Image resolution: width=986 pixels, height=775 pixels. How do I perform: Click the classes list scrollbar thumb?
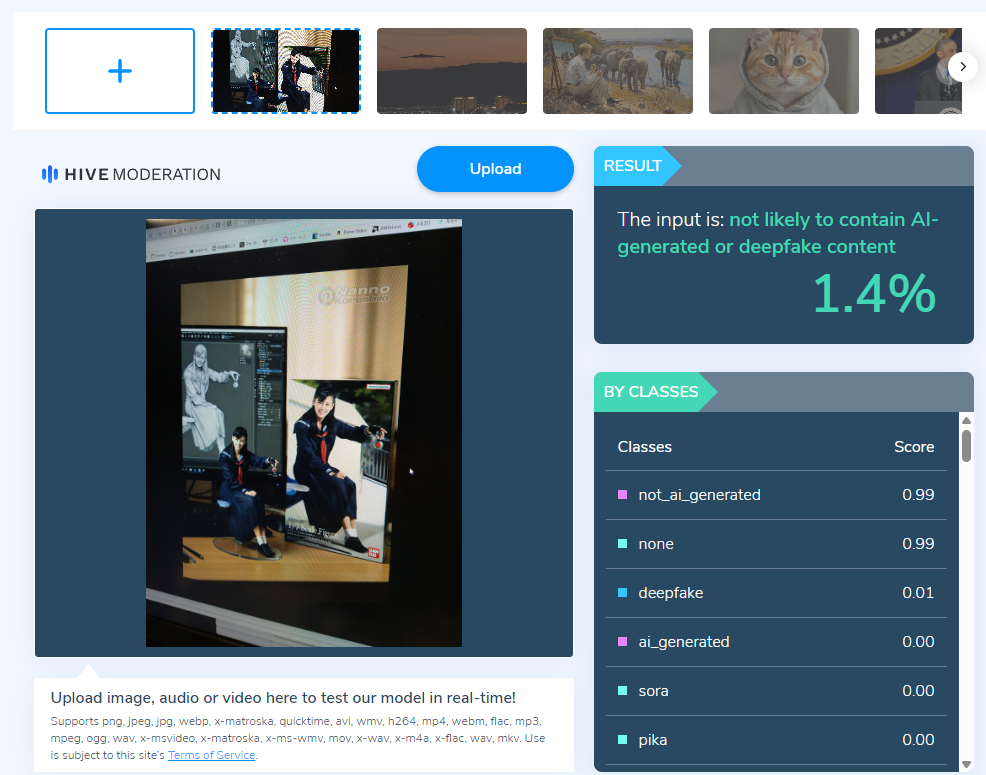[x=966, y=446]
